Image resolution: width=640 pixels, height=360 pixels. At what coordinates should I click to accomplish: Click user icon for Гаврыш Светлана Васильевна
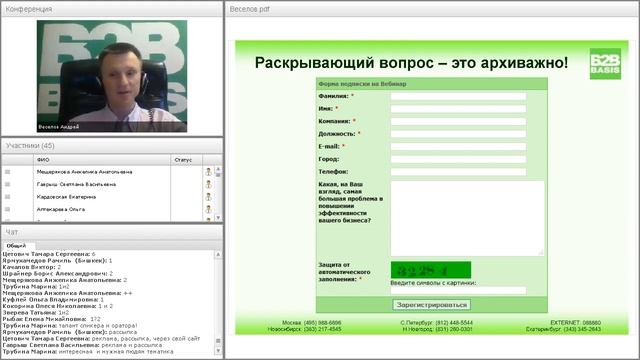click(x=208, y=184)
